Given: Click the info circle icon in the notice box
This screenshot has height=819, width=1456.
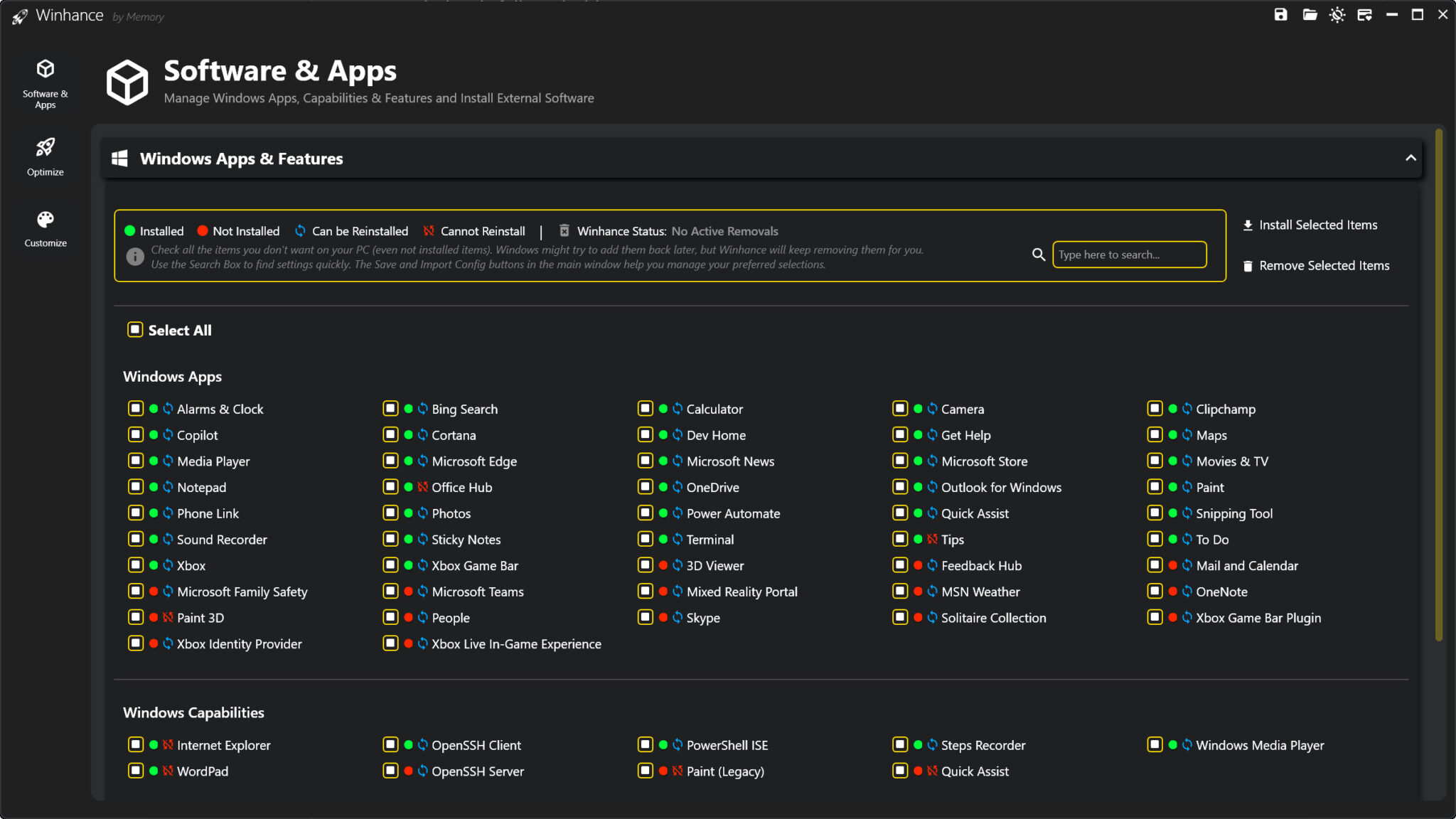Looking at the screenshot, I should pos(135,257).
